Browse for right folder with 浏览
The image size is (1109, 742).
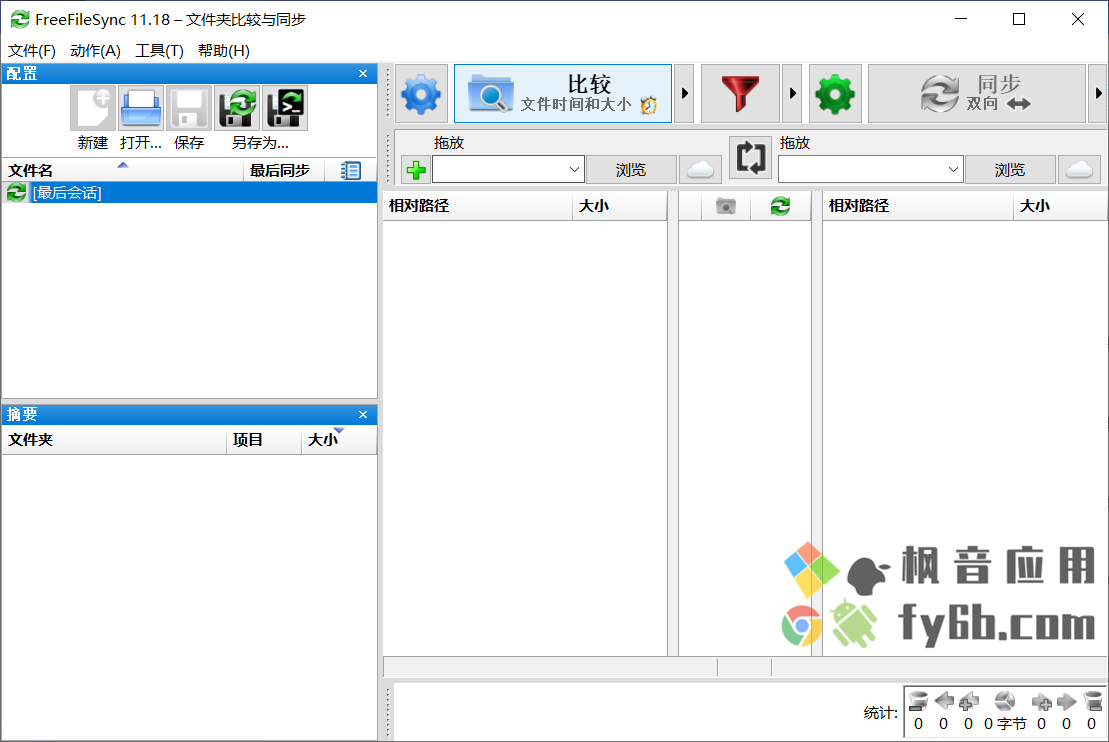(1010, 170)
